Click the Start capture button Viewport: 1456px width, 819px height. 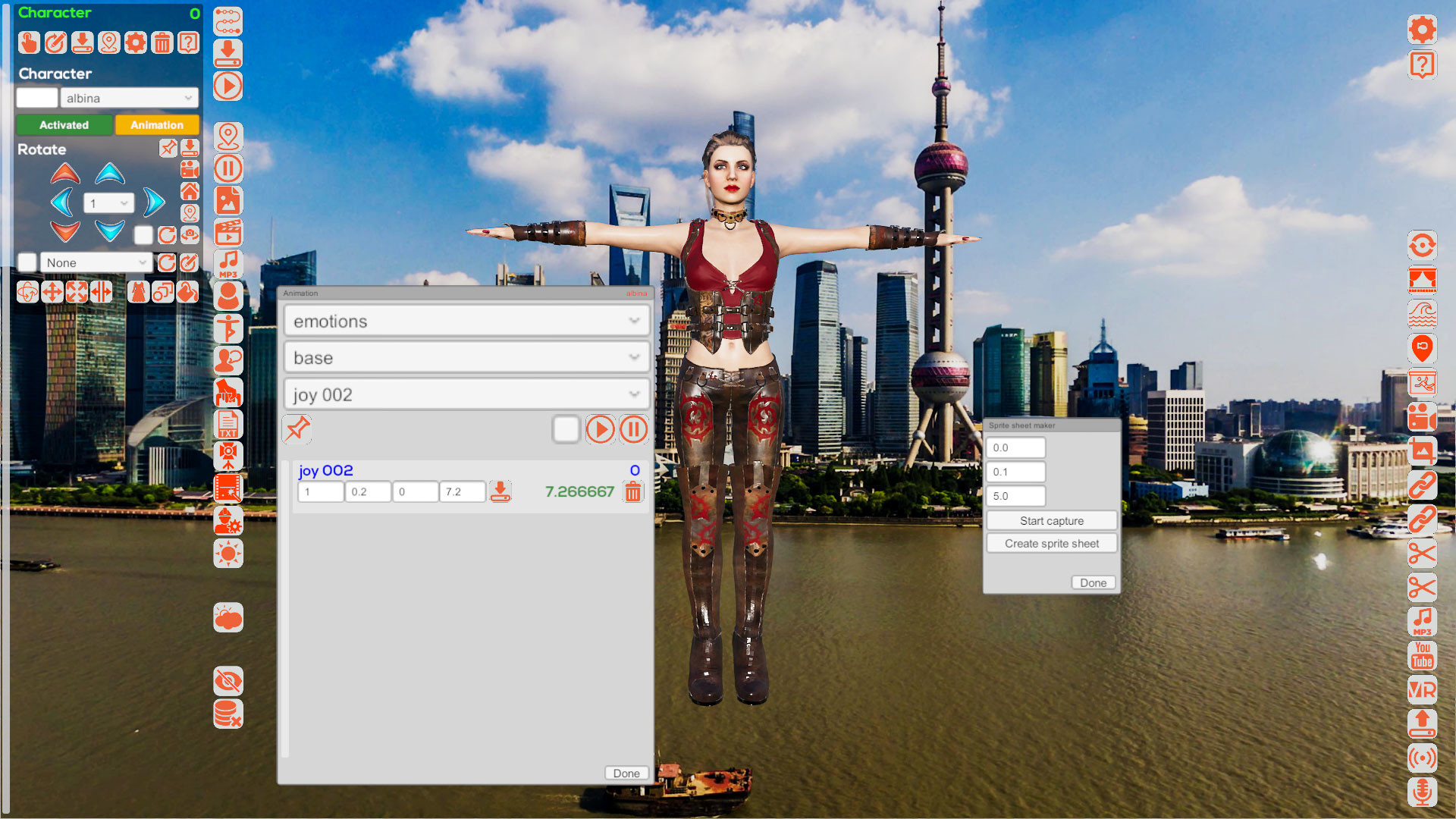click(1050, 520)
